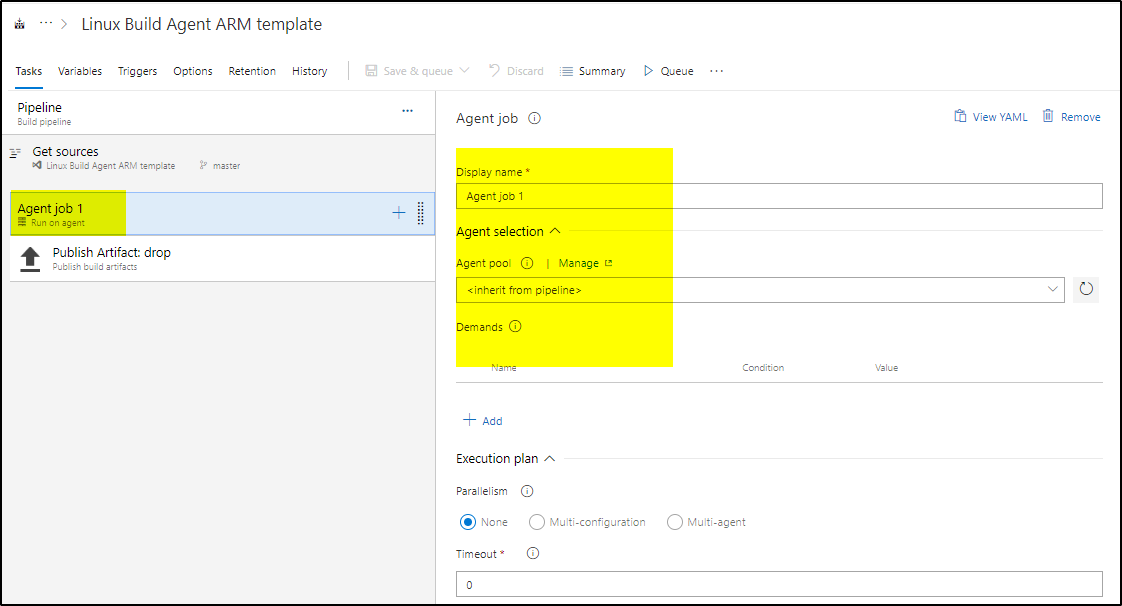Open the Agent pool dropdown
1122x606 pixels.
click(760, 290)
